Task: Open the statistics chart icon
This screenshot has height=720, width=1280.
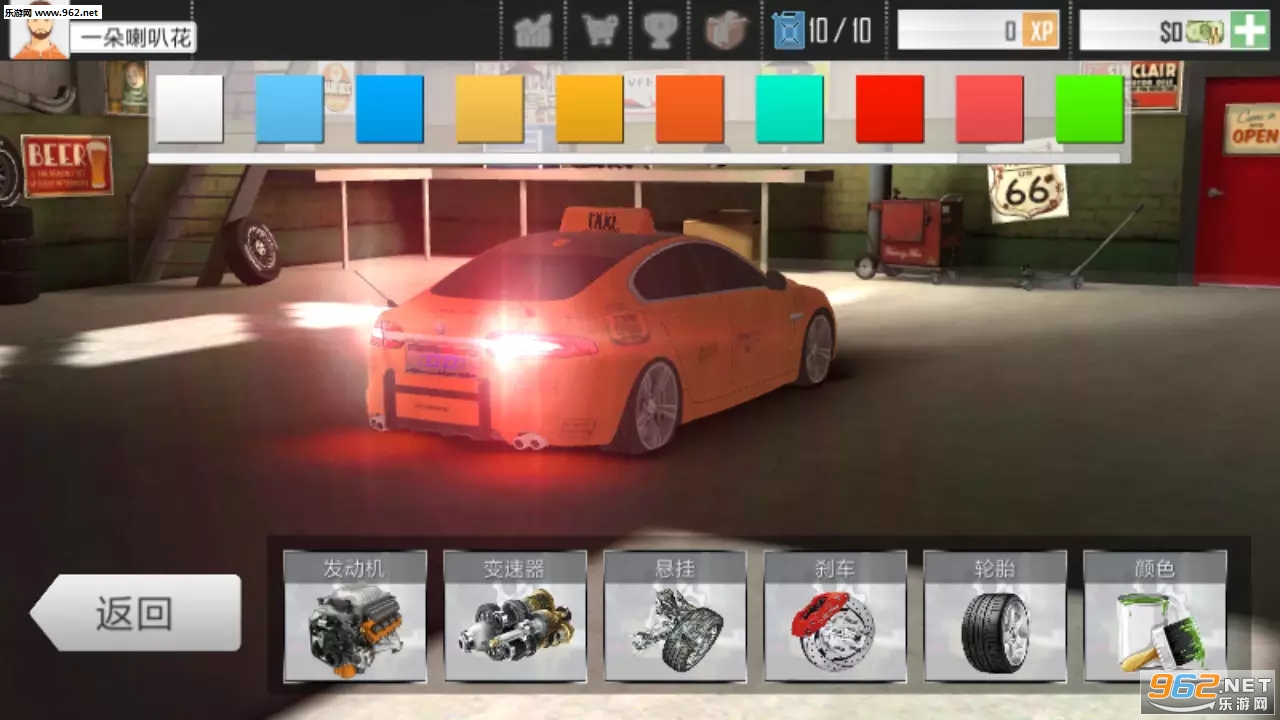Action: coord(533,31)
